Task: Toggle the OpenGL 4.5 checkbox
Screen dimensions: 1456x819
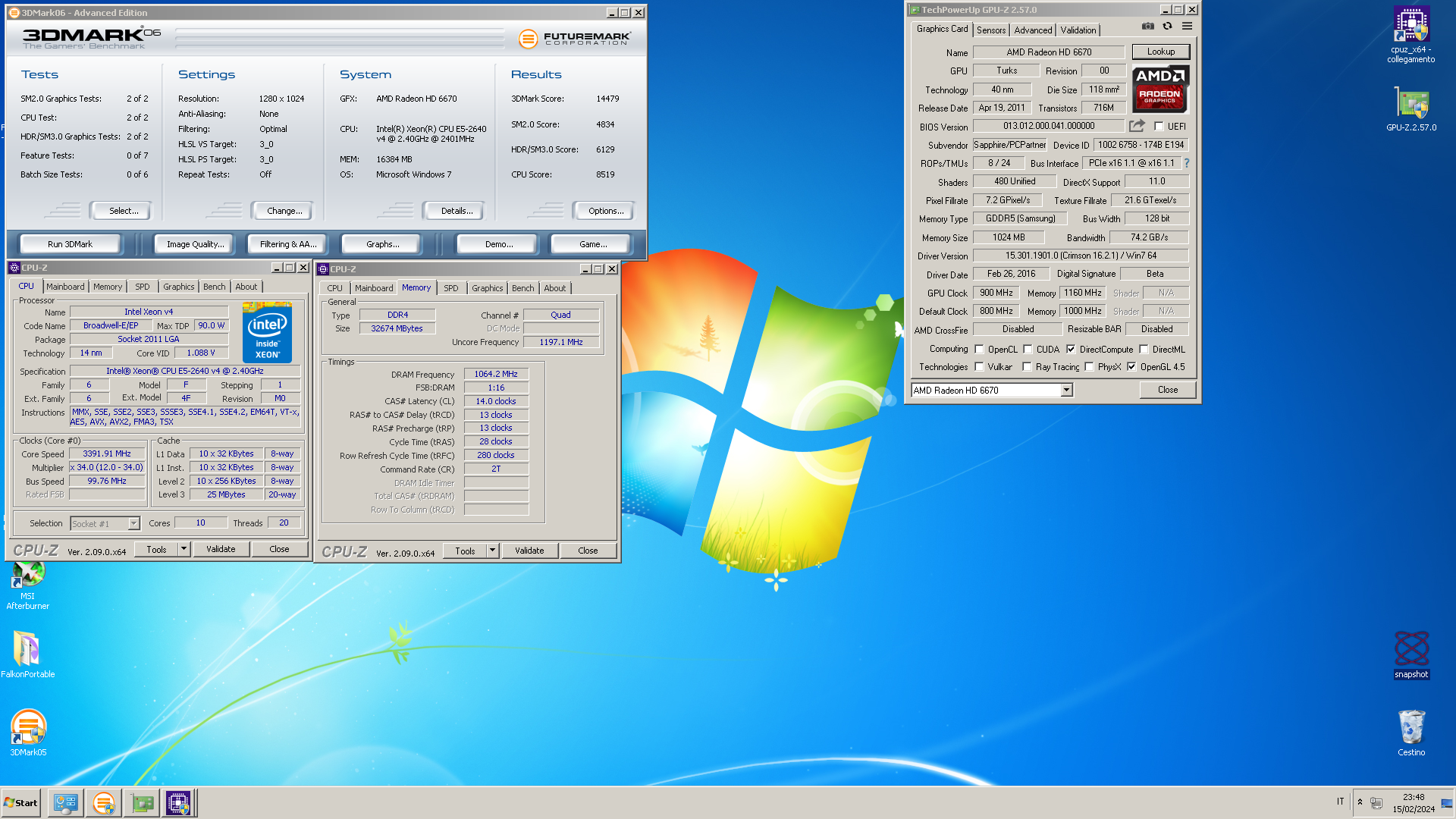Action: click(1131, 367)
